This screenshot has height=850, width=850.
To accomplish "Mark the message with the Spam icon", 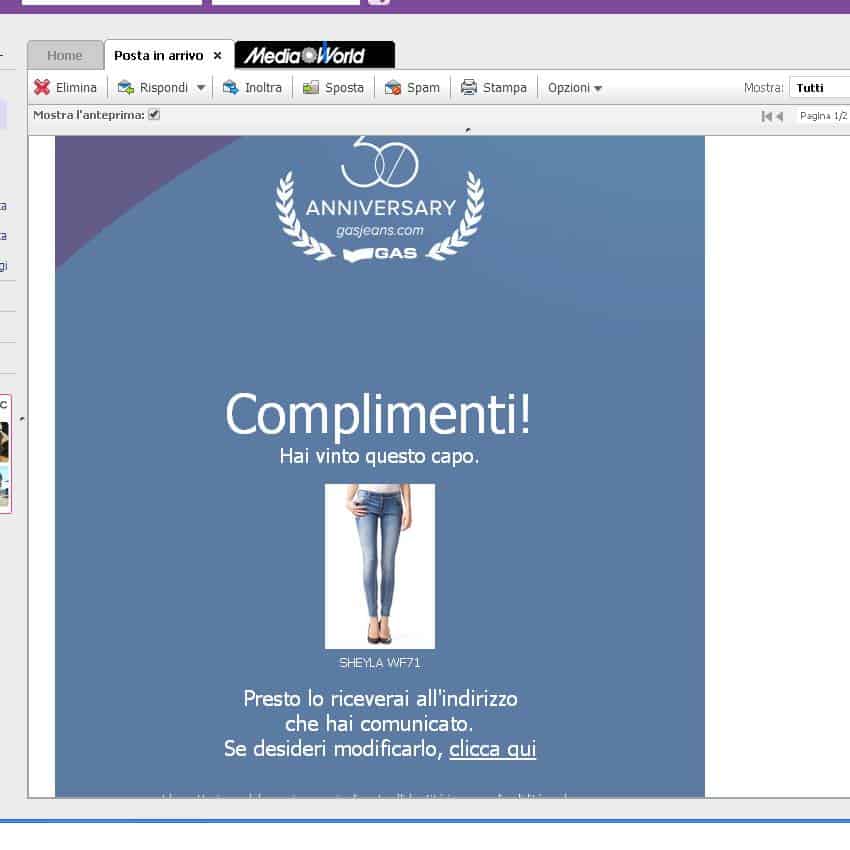I will pos(393,88).
